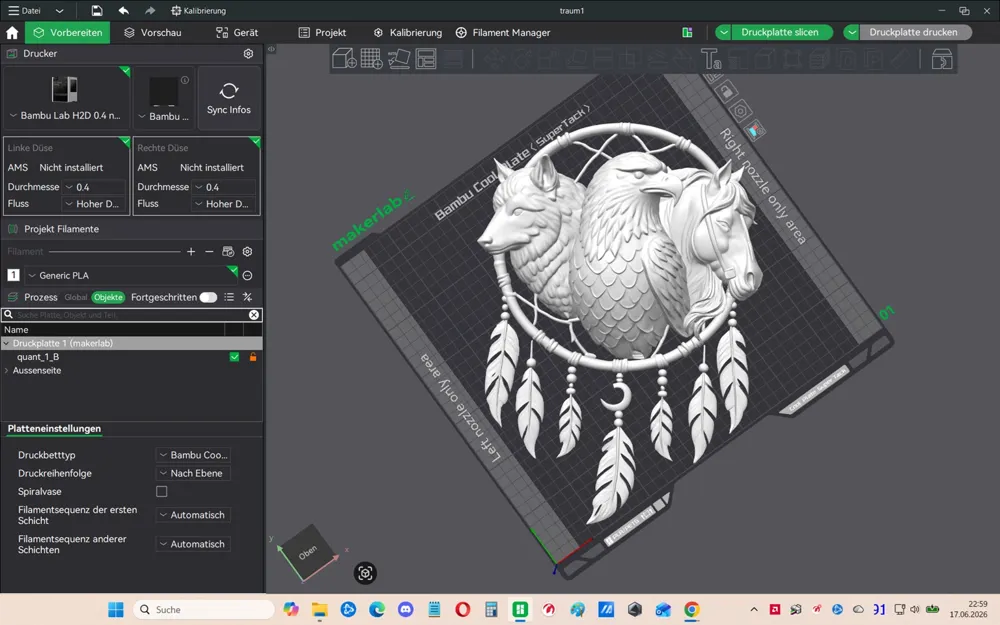Viewport: 1000px width, 625px height.
Task: Open printer settings gear in Drucker header
Action: pos(249,54)
